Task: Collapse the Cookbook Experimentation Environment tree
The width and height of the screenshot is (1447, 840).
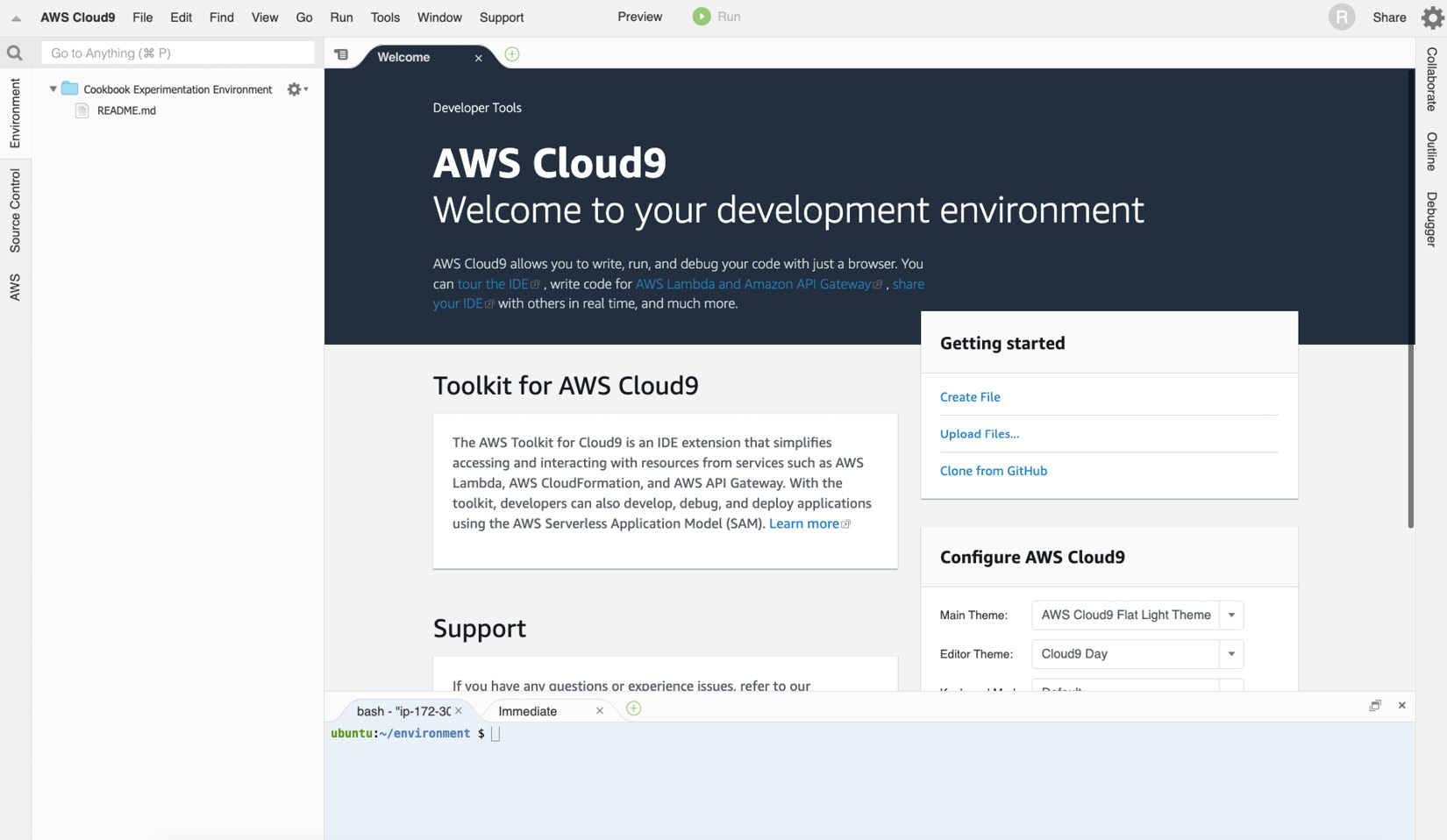Action: coord(53,89)
